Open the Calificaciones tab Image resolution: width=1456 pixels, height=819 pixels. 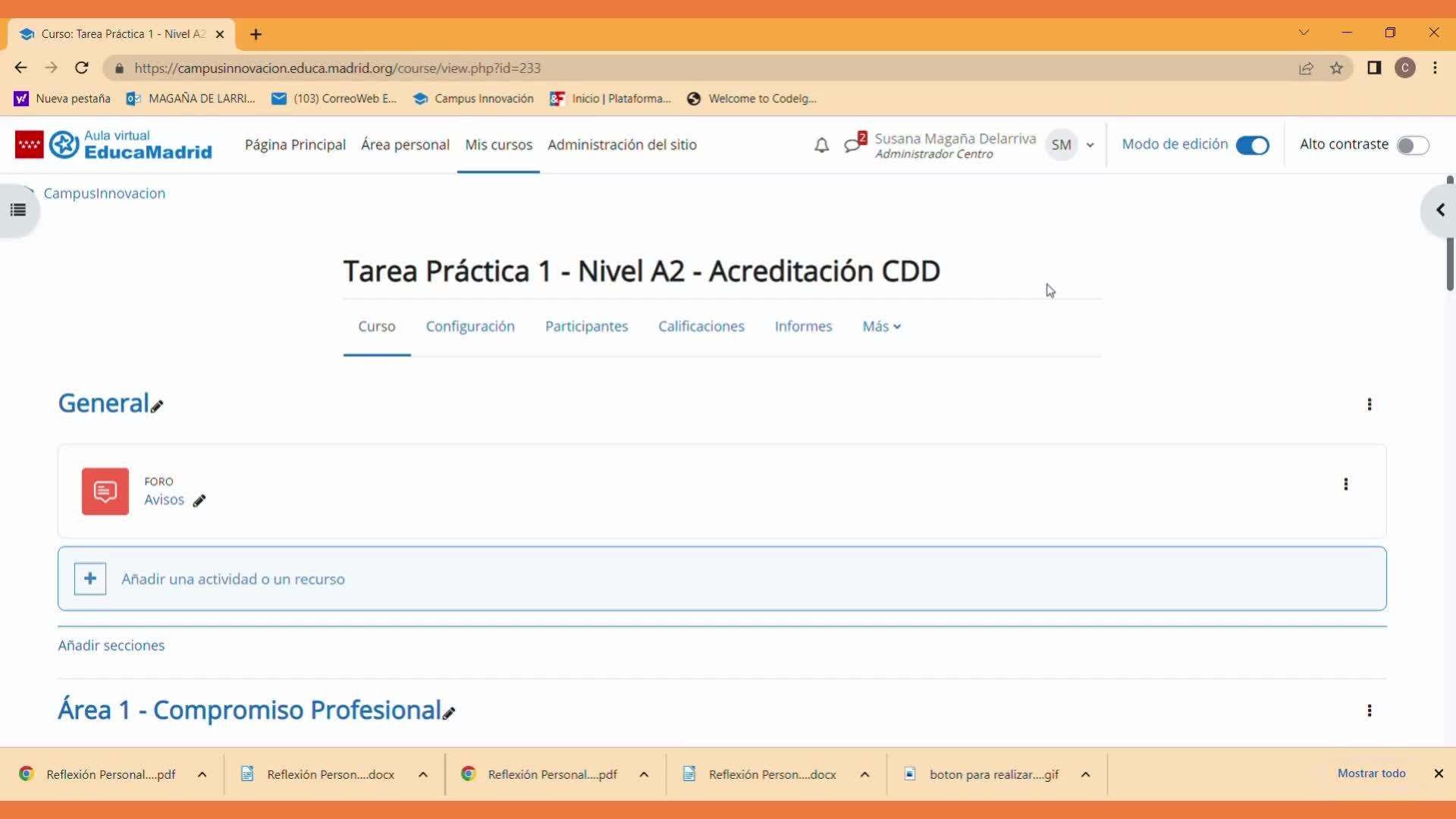point(701,327)
